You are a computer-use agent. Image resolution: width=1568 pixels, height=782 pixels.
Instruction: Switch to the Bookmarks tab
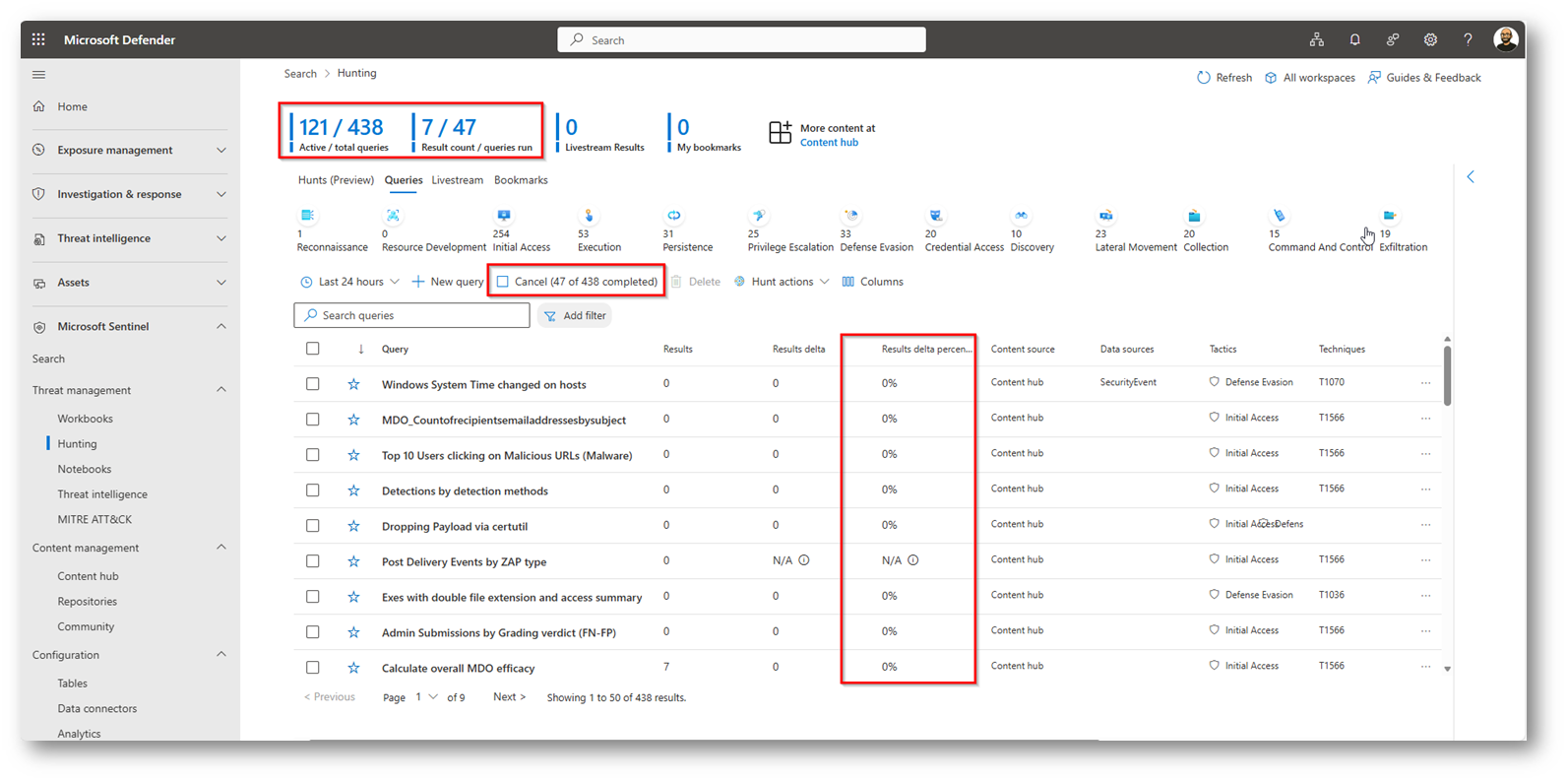click(521, 180)
